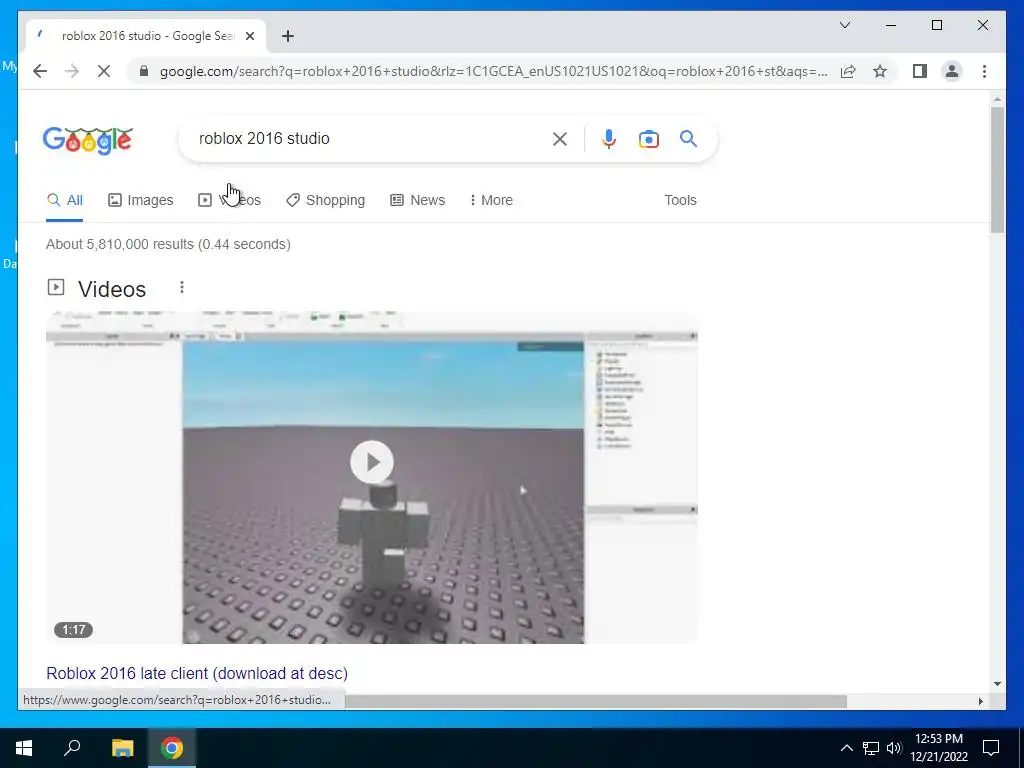Show hidden system tray icons
This screenshot has width=1024, height=768.
coord(846,748)
